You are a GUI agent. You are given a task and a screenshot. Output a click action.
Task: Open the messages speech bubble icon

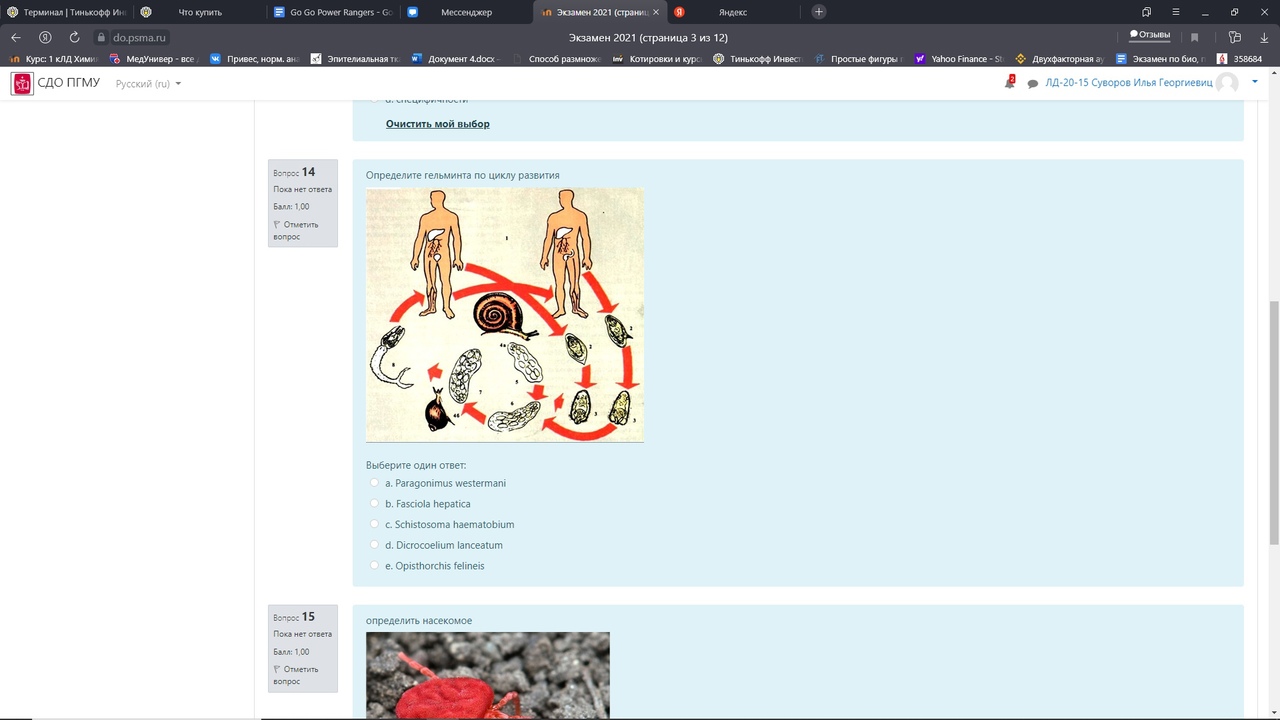point(1033,84)
